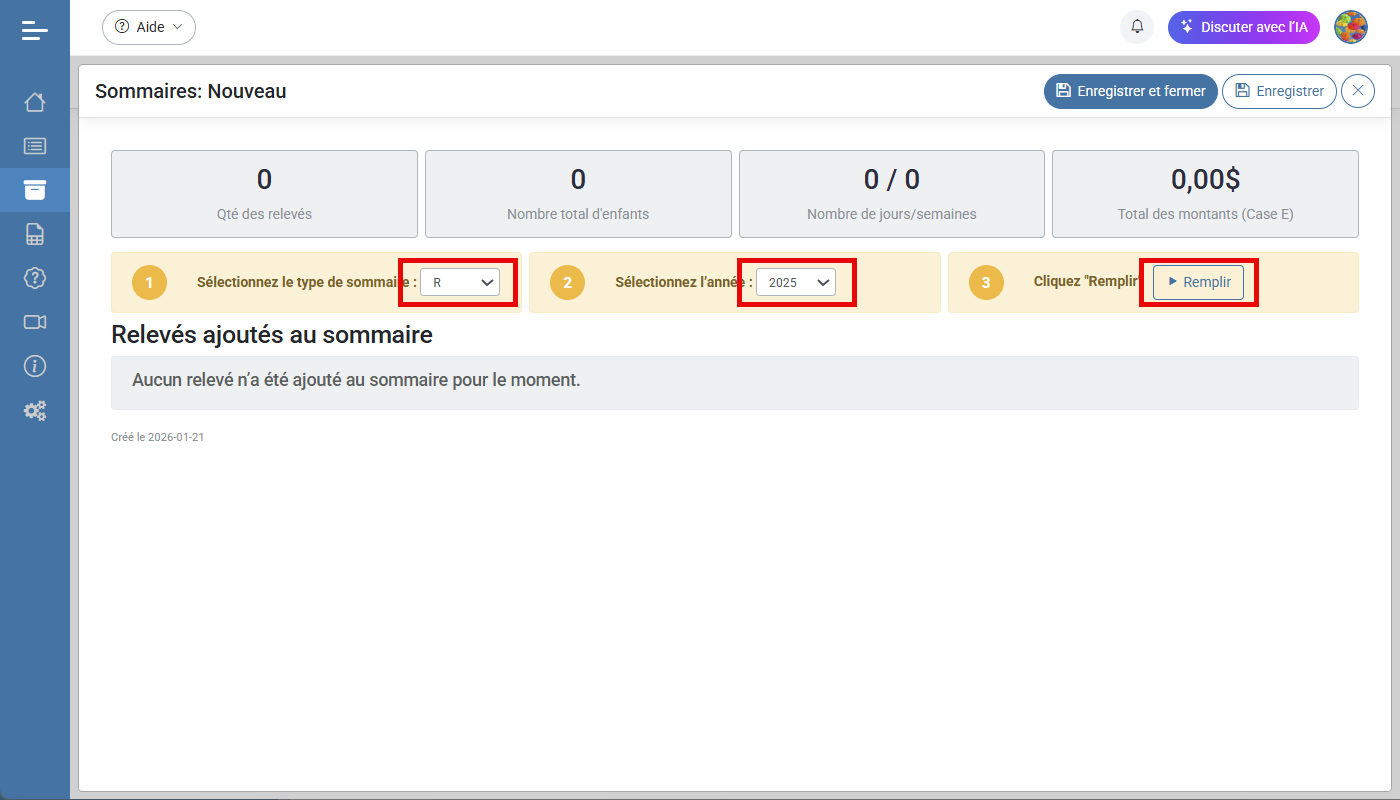This screenshot has height=800, width=1400.
Task: Check notifications with the bell icon
Action: pos(1136,27)
